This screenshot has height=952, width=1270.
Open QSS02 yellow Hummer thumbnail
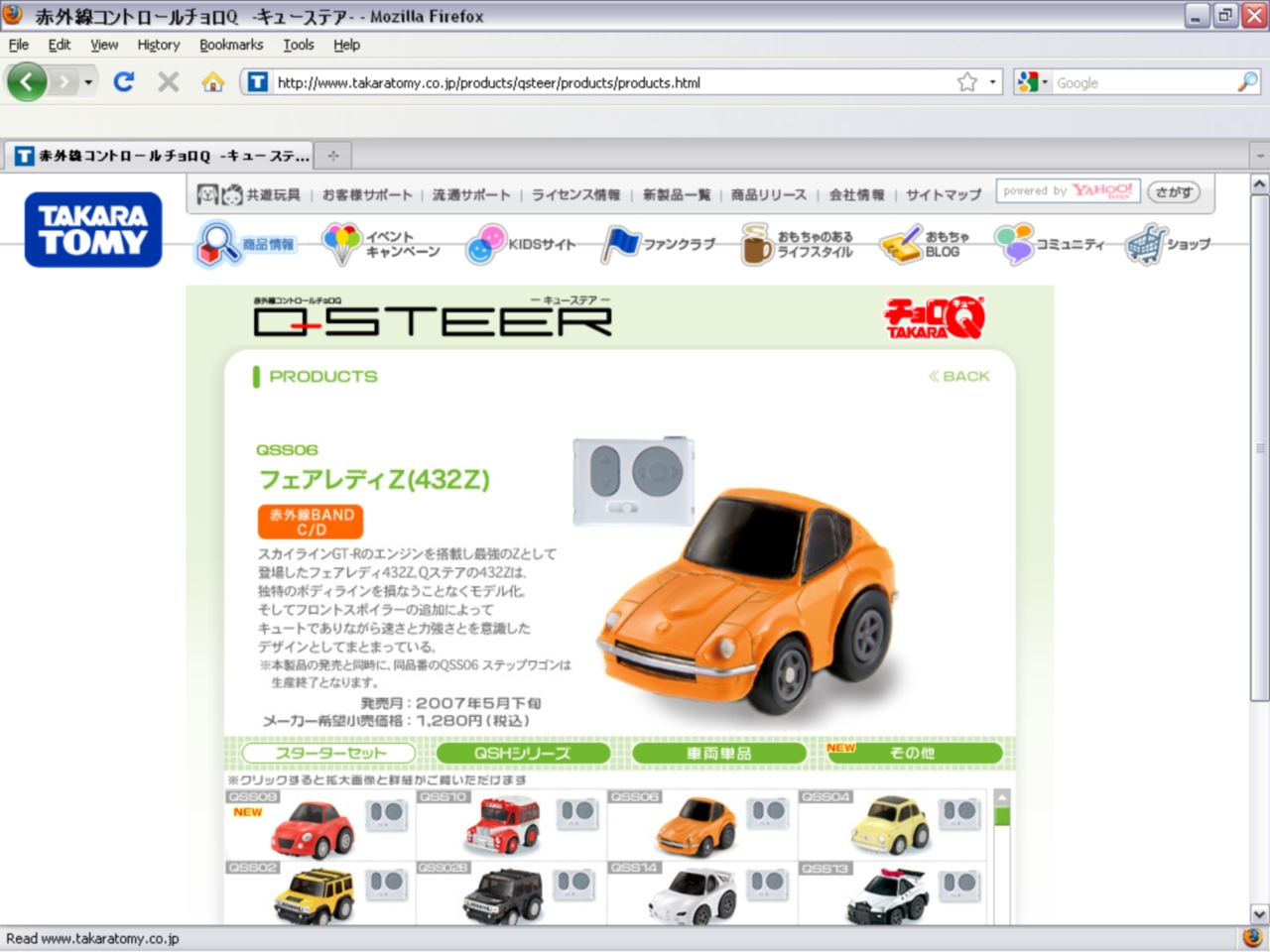[x=315, y=895]
